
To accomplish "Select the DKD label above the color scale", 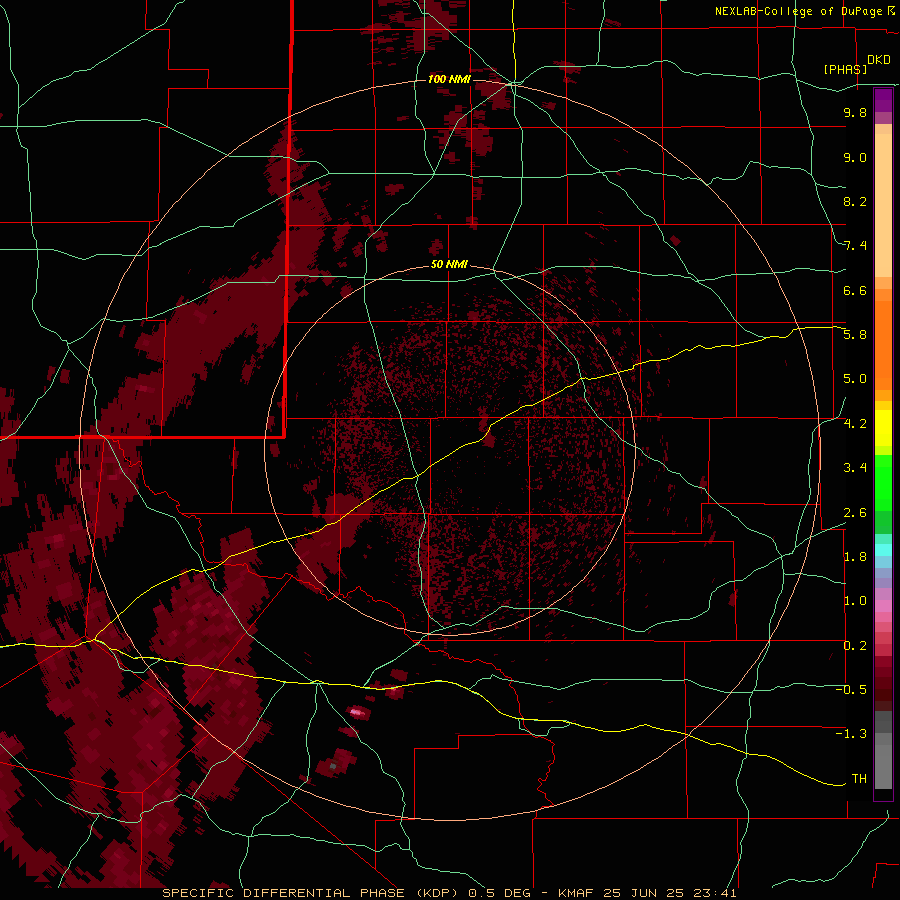I will [879, 60].
